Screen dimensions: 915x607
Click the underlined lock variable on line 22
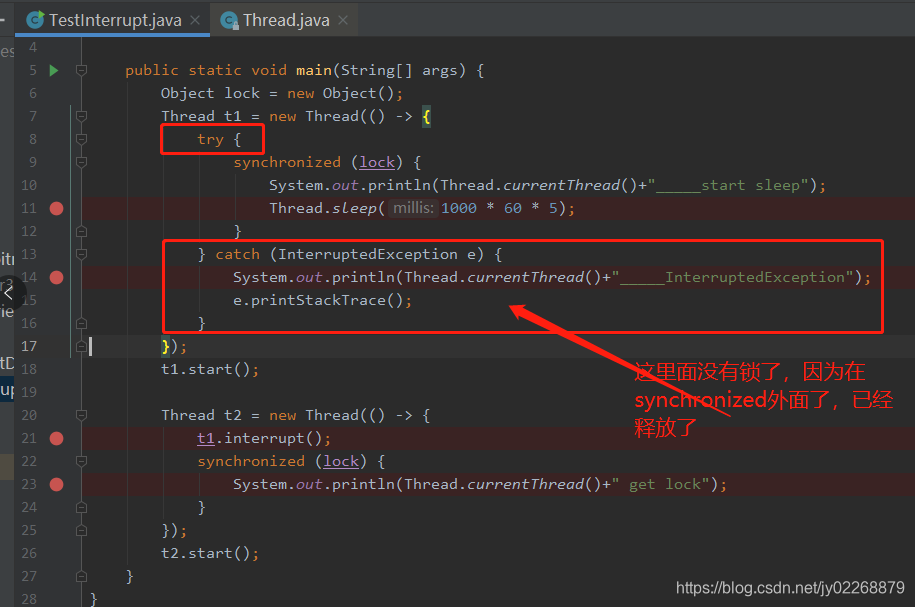click(341, 461)
